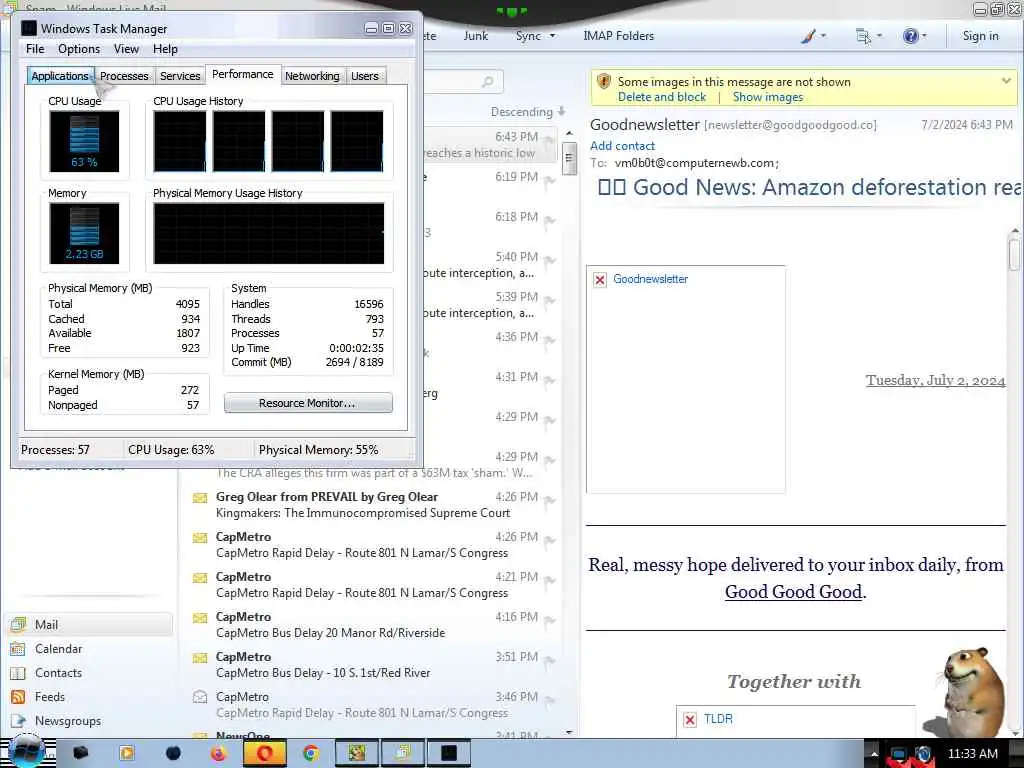Click the Resource Monitor button
This screenshot has width=1024, height=768.
click(x=308, y=403)
